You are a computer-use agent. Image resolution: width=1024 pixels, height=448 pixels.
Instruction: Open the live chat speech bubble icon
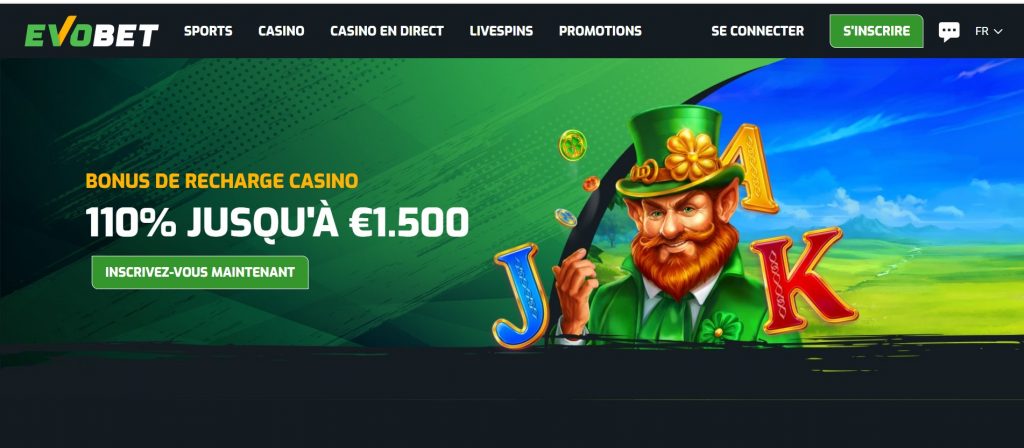click(949, 31)
